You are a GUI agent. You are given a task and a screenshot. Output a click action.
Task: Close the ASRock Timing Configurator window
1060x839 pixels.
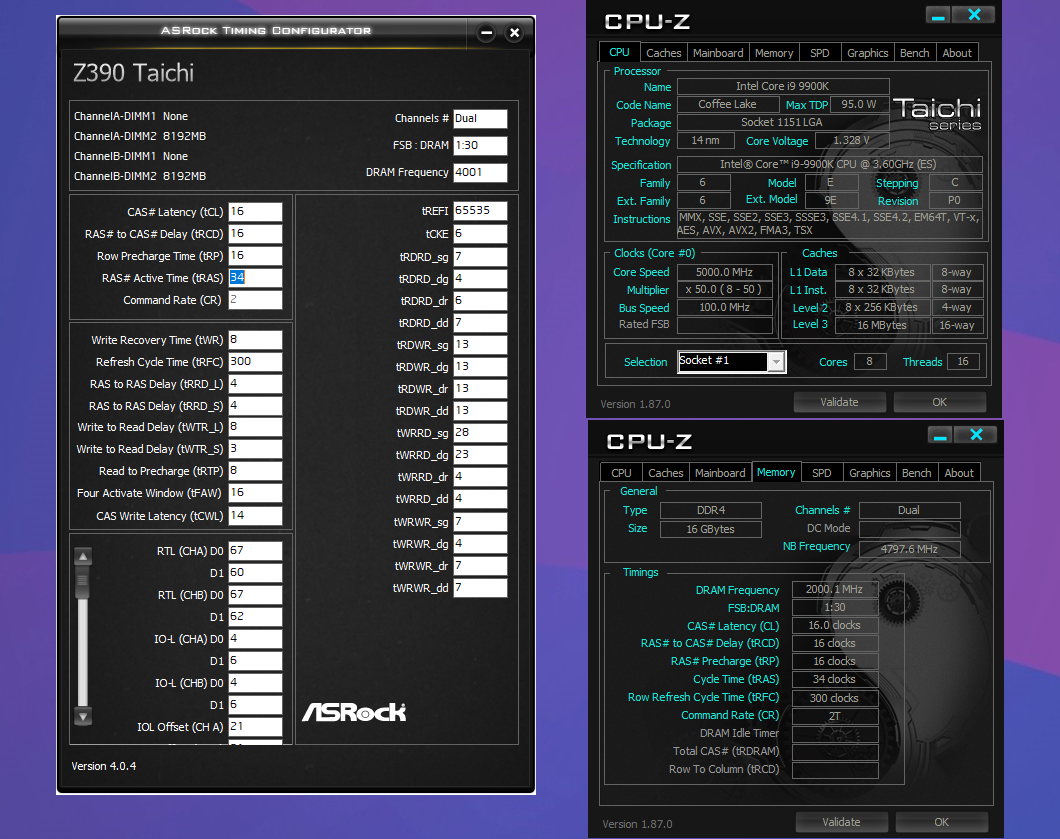click(514, 32)
